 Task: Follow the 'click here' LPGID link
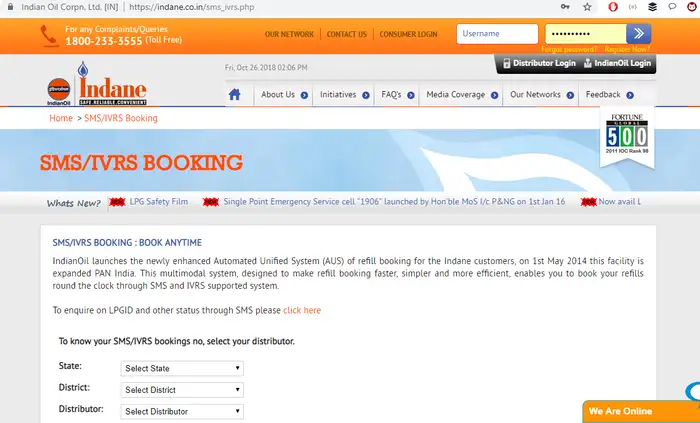302,310
